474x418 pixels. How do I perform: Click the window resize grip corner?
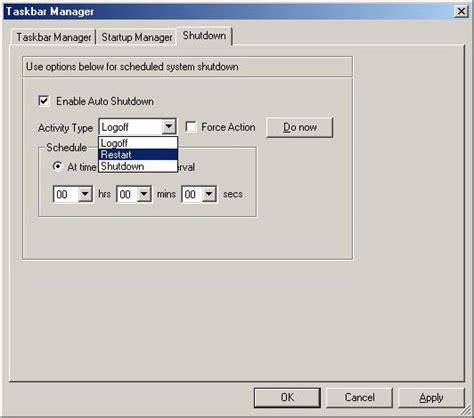click(465, 411)
